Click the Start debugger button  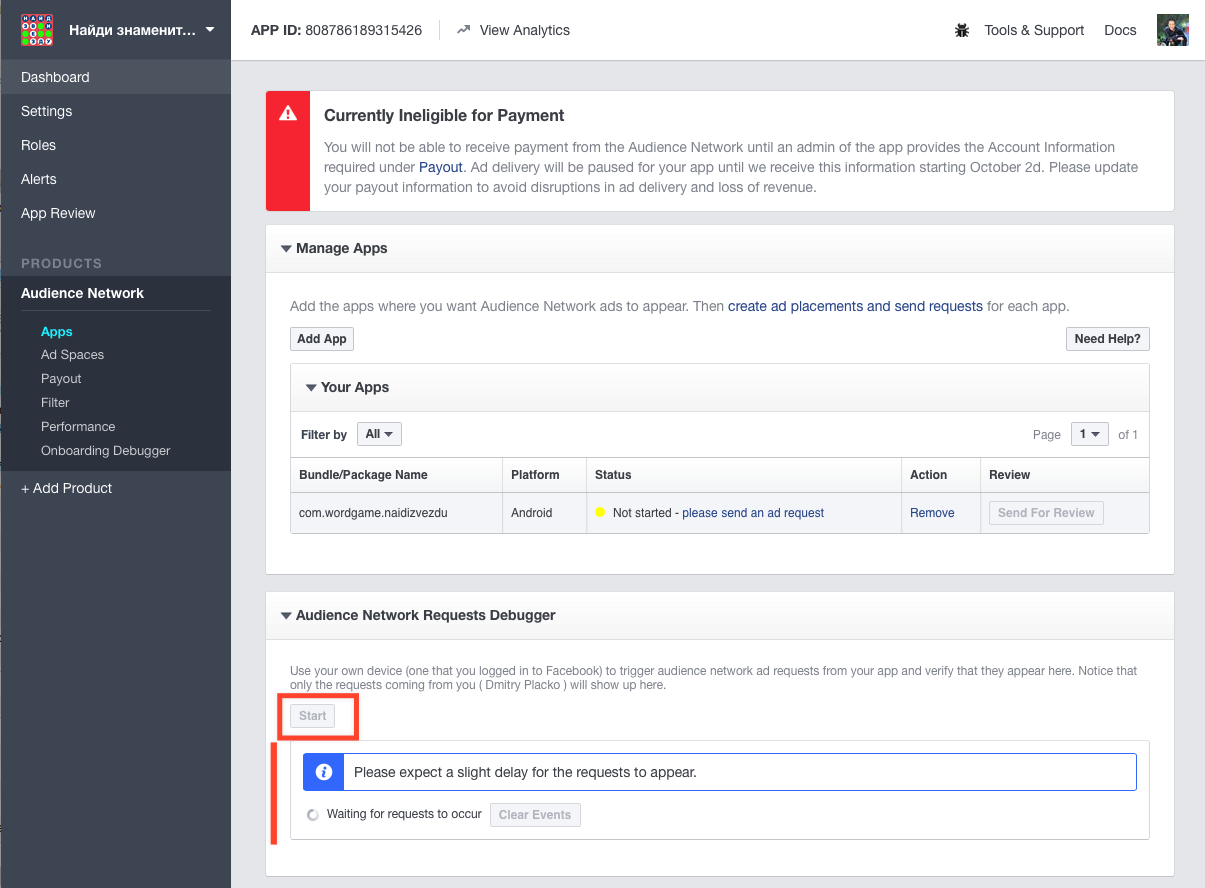point(313,716)
